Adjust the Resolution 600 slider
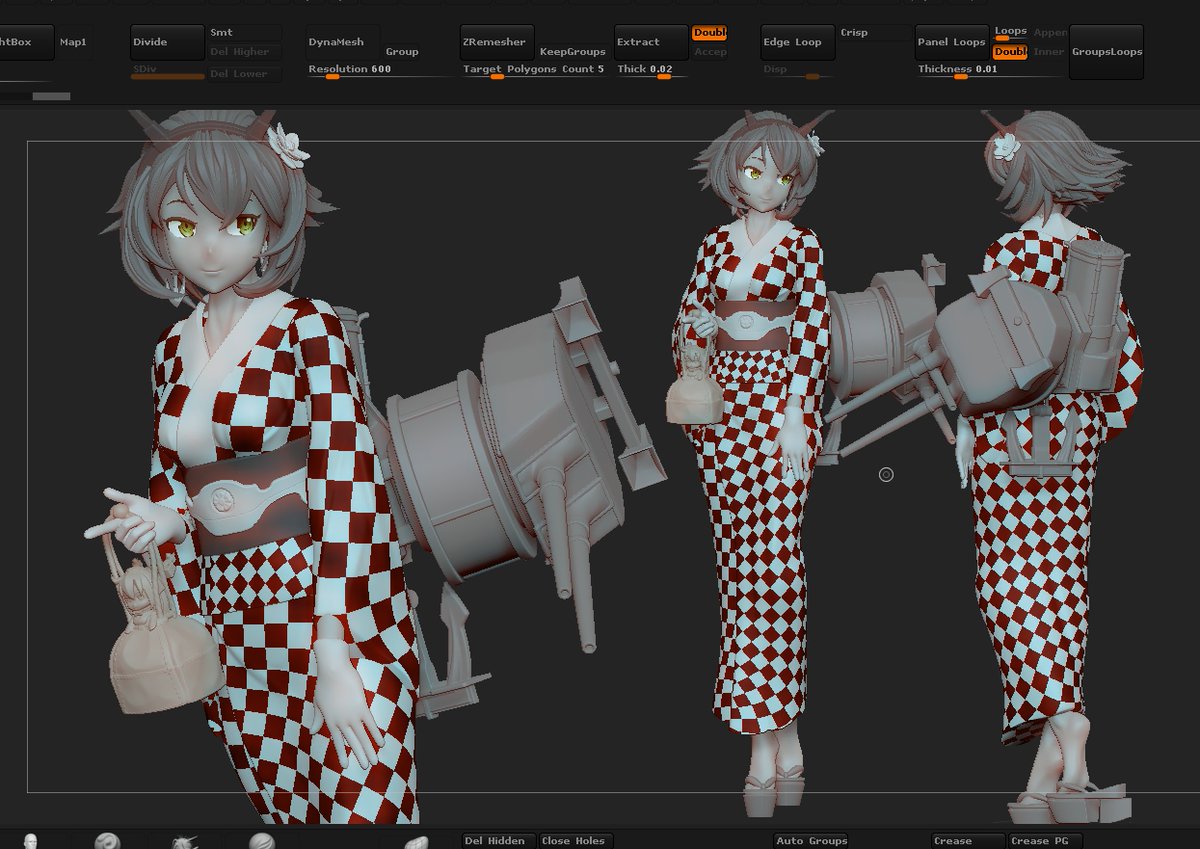This screenshot has height=849, width=1200. (380, 72)
